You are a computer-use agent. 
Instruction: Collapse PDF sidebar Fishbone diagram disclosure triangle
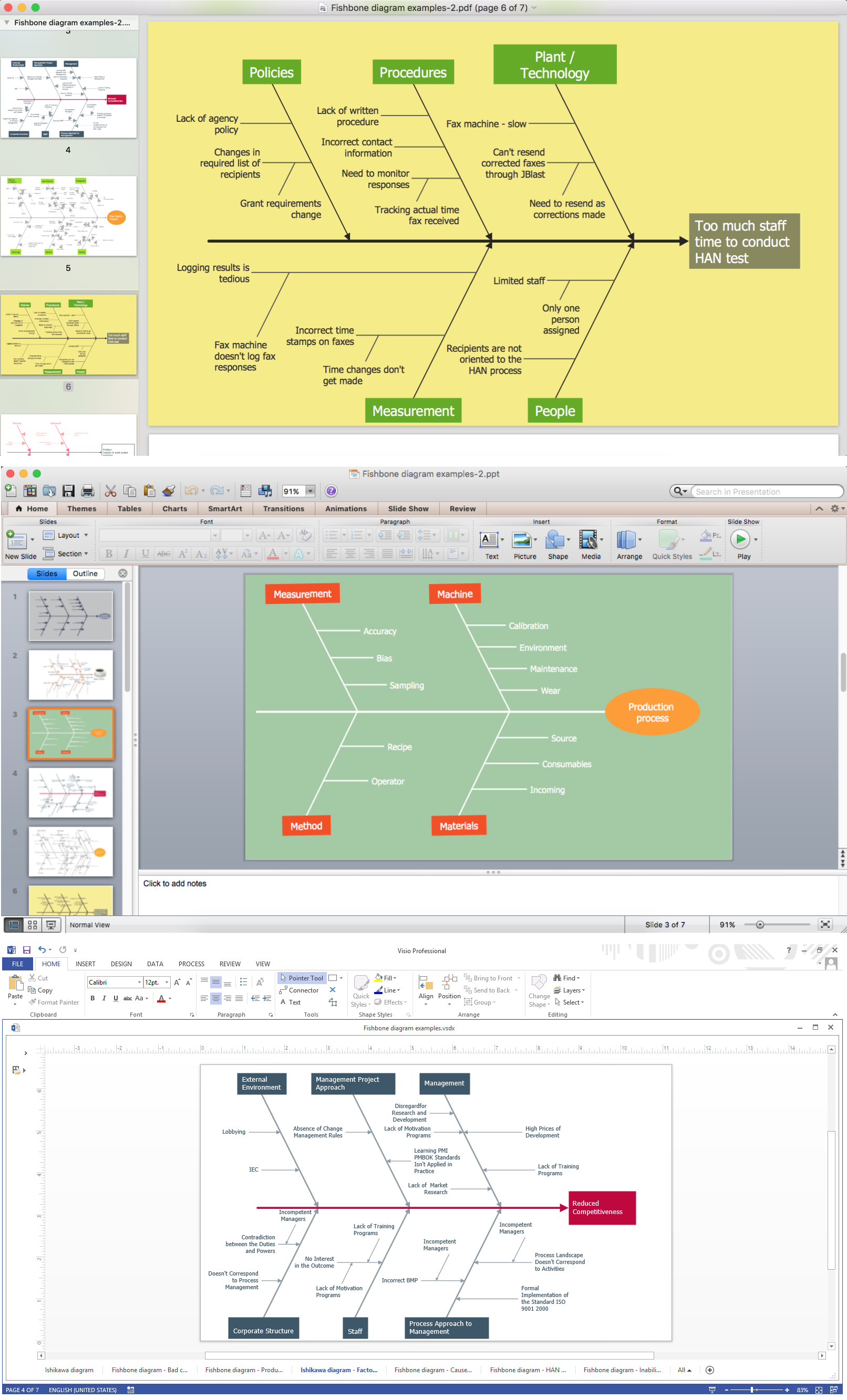click(x=7, y=23)
